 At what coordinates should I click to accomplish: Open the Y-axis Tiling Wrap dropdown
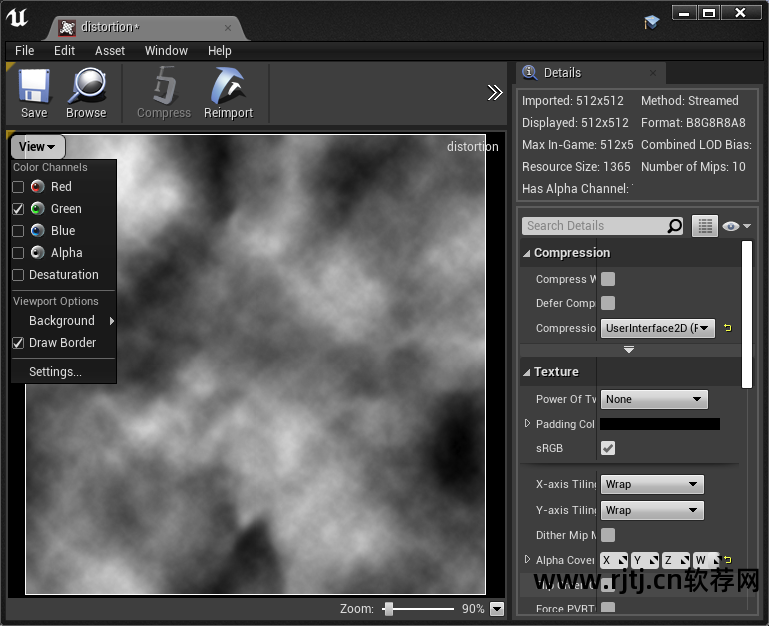652,510
